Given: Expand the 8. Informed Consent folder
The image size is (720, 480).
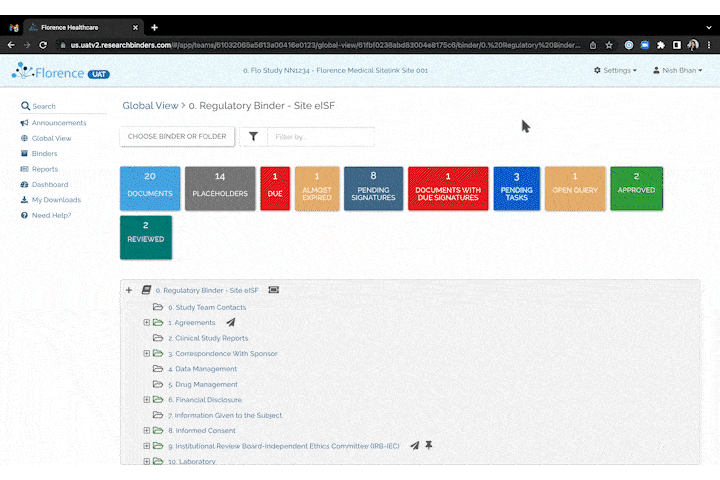Looking at the screenshot, I should (146, 430).
